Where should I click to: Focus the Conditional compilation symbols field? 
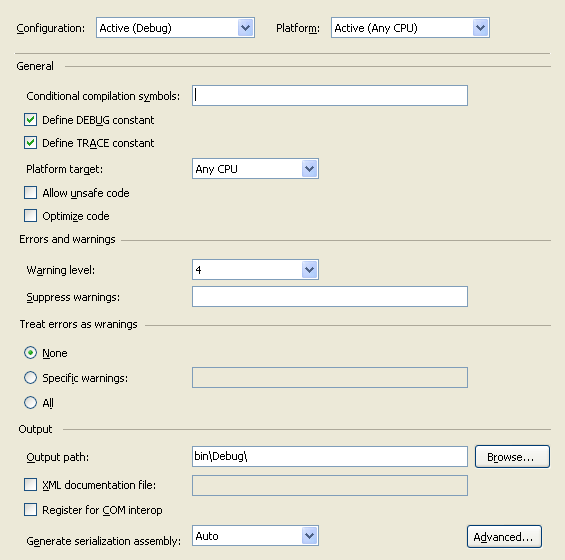coord(330,95)
